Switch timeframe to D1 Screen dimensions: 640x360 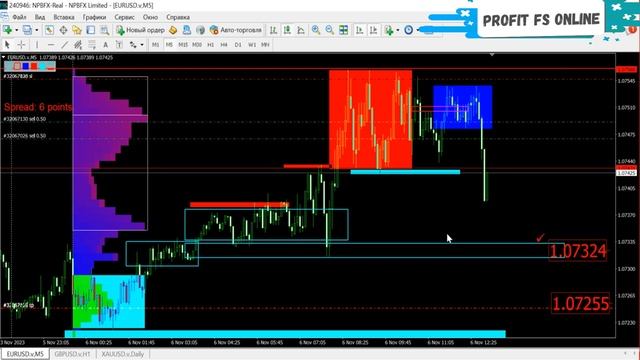[238, 44]
